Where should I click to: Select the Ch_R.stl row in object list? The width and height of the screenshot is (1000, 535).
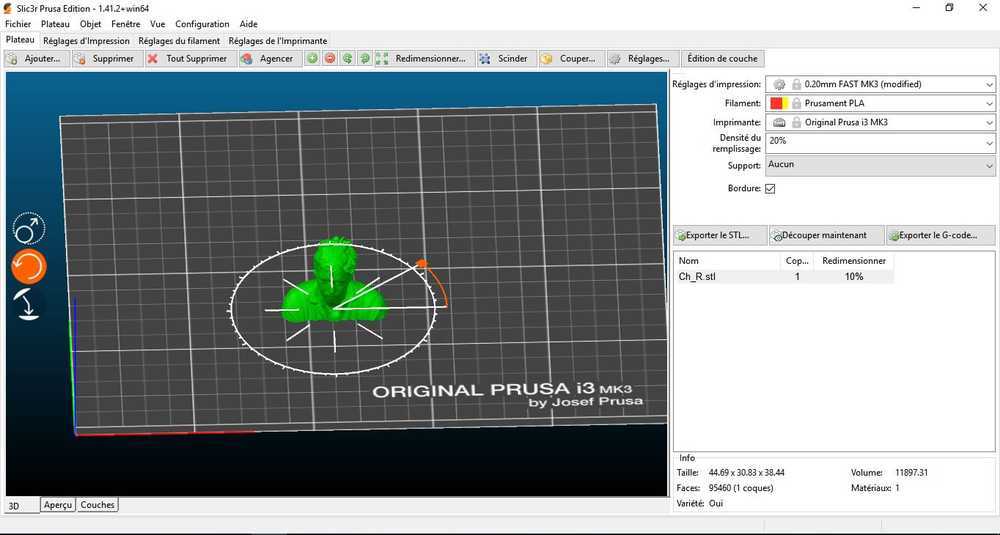point(784,277)
